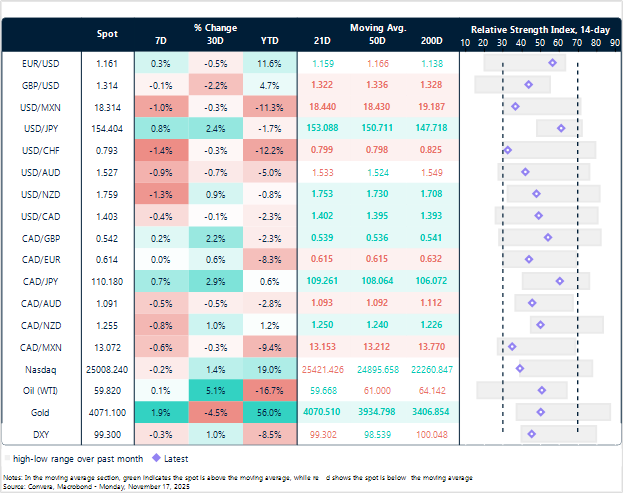Click the high-low range legend swatch

(x=9, y=459)
